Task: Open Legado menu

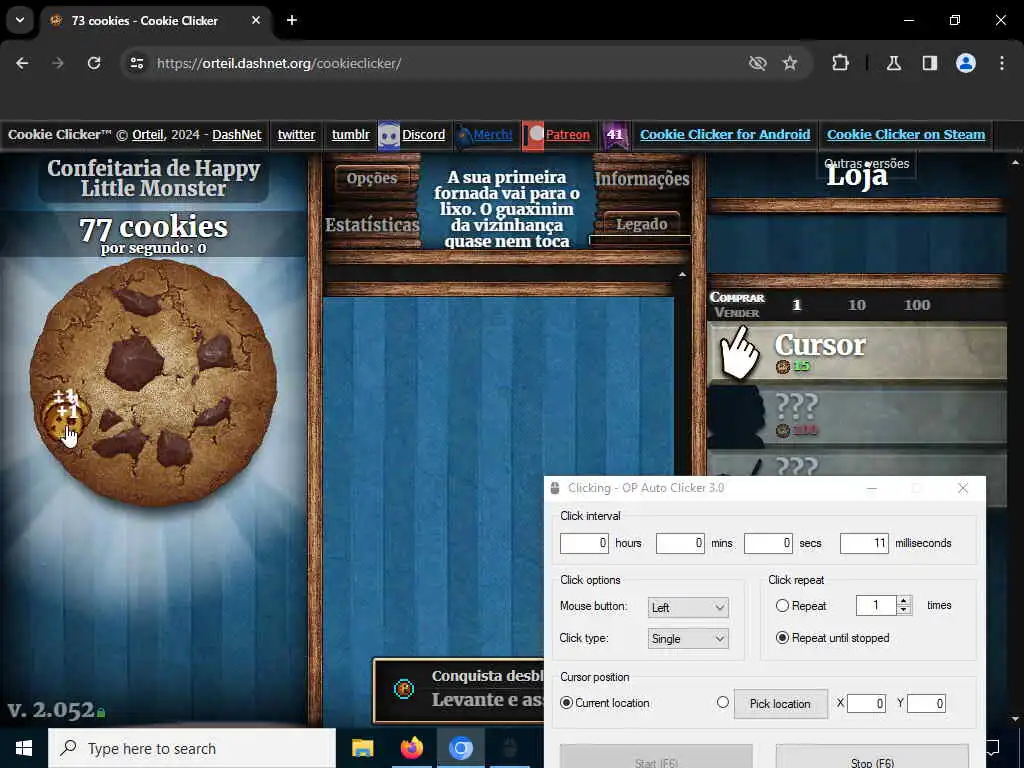Action: coord(641,224)
